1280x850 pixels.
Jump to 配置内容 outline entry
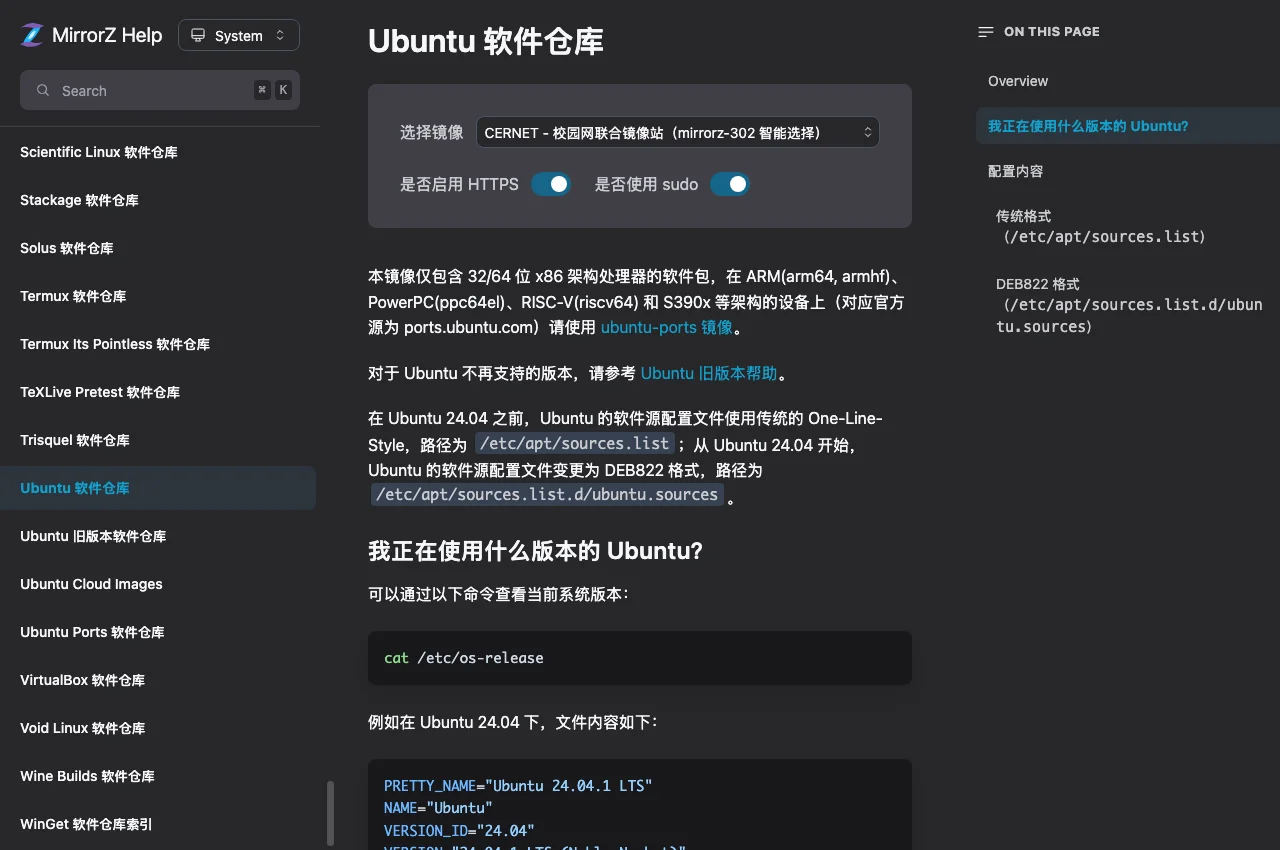click(x=1015, y=171)
